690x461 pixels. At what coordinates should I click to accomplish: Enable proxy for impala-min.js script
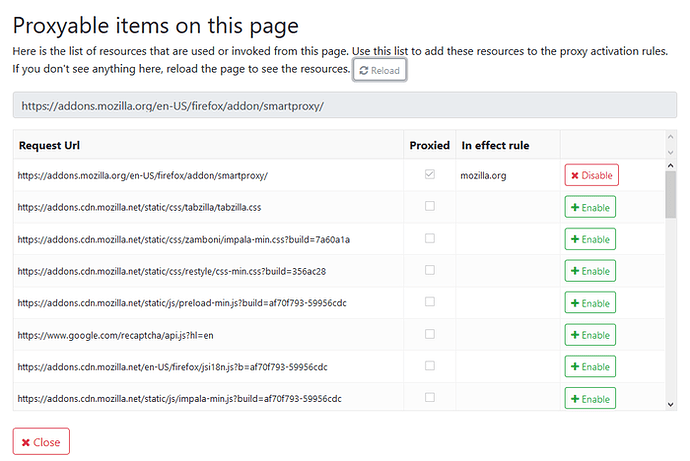[x=590, y=399]
